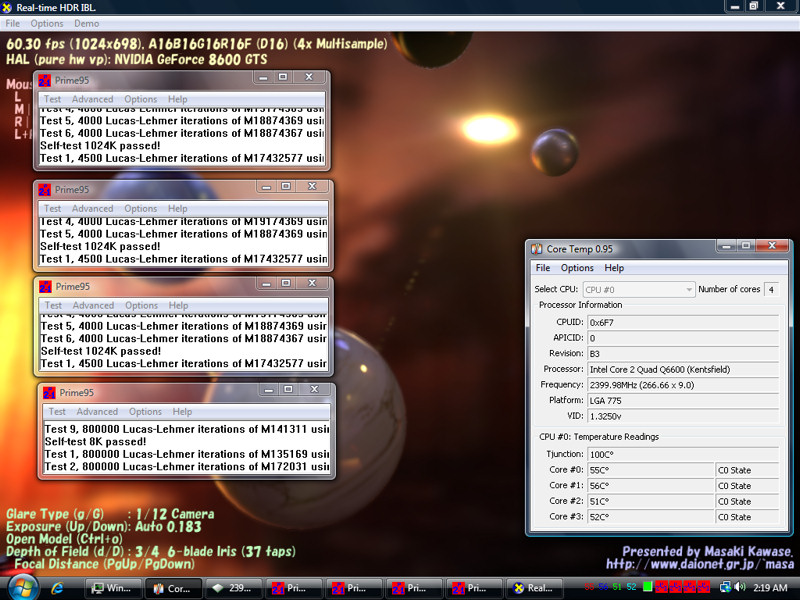Screen dimensions: 800x600
Task: Click Core Temp title bar icon
Action: coord(537,249)
